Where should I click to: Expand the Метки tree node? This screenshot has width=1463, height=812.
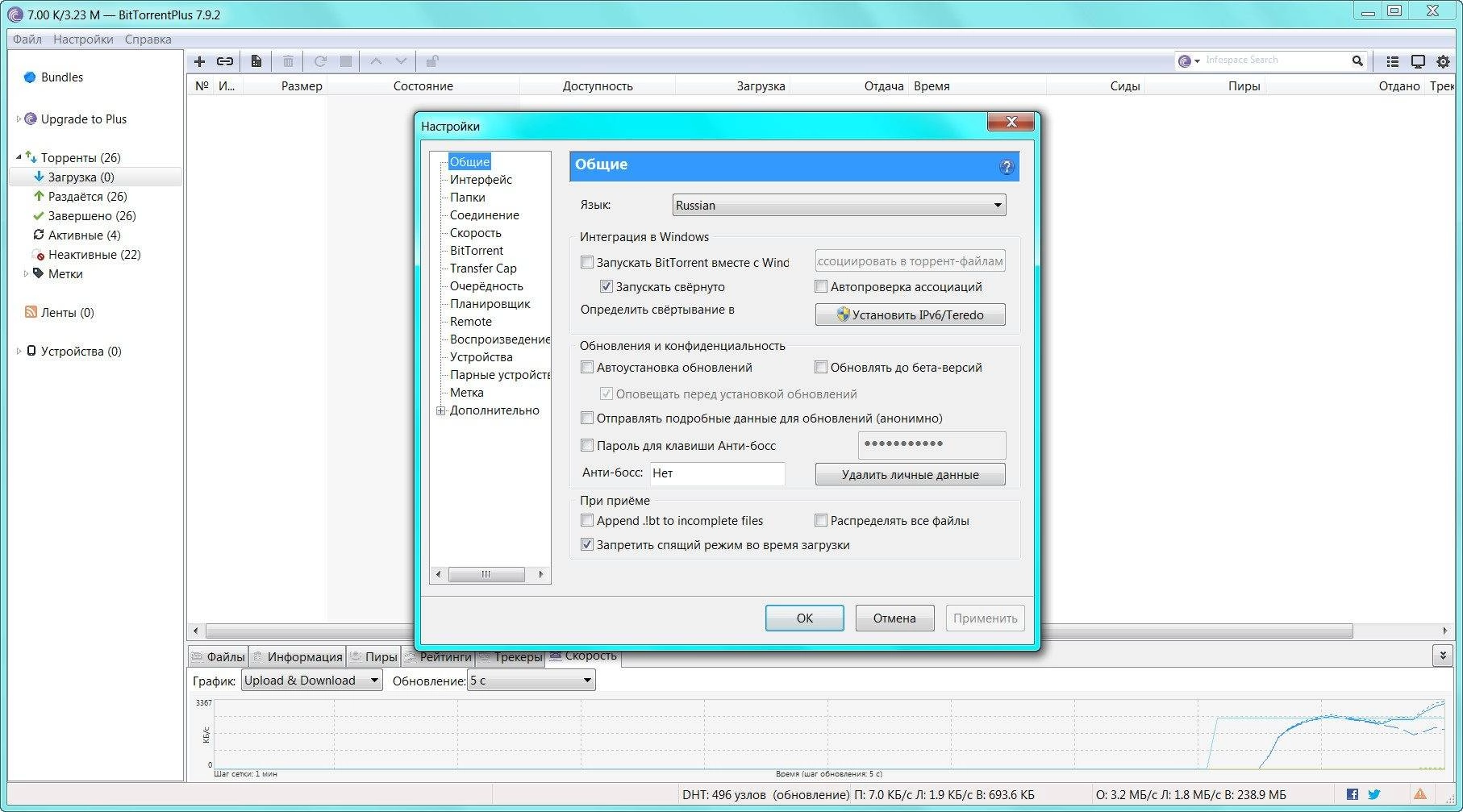coord(25,274)
